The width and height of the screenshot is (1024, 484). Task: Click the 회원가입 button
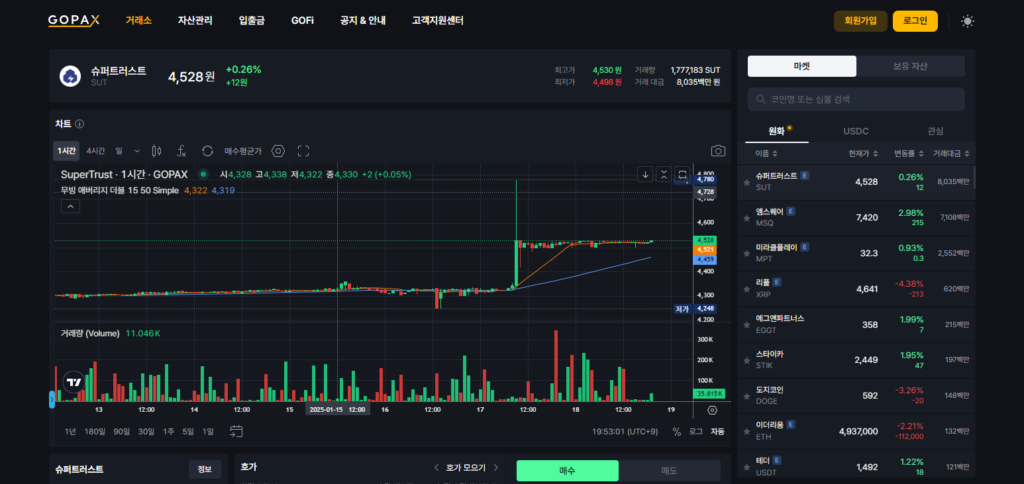860,21
